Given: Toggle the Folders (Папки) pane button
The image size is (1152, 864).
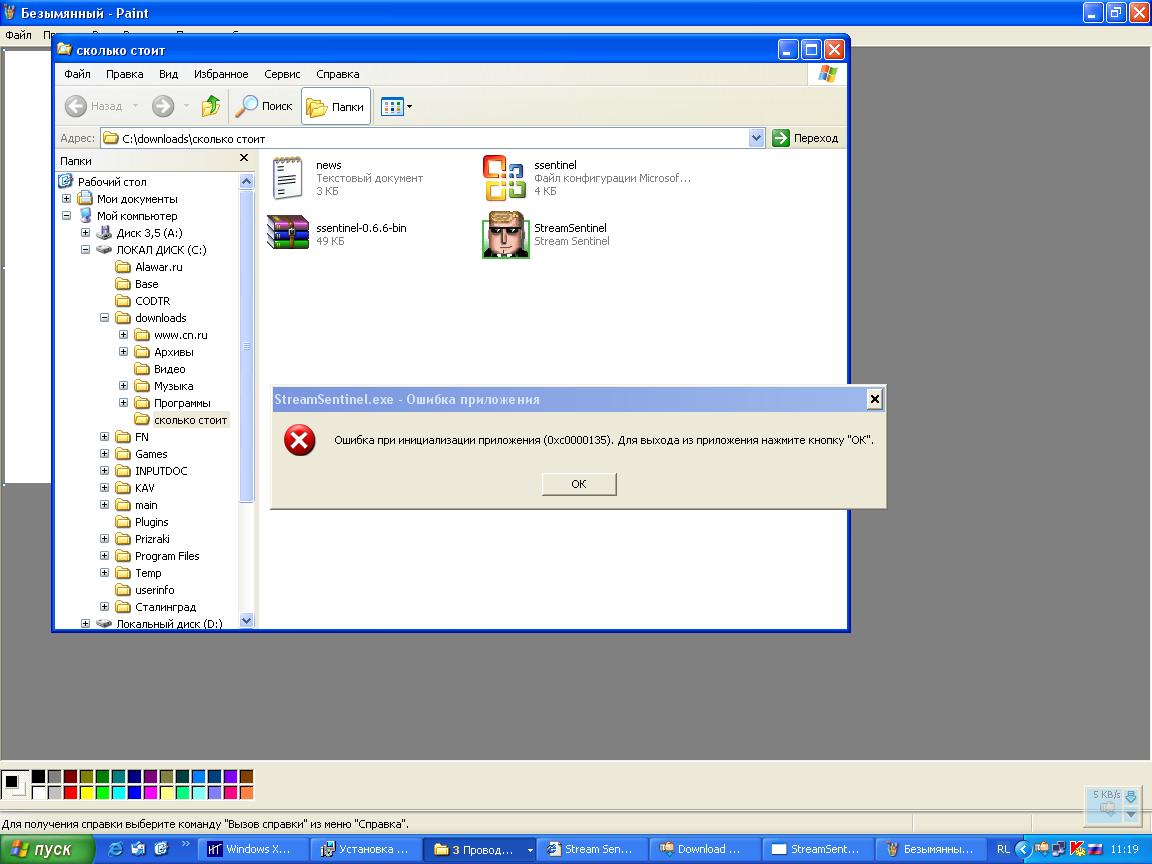Looking at the screenshot, I should click(336, 107).
